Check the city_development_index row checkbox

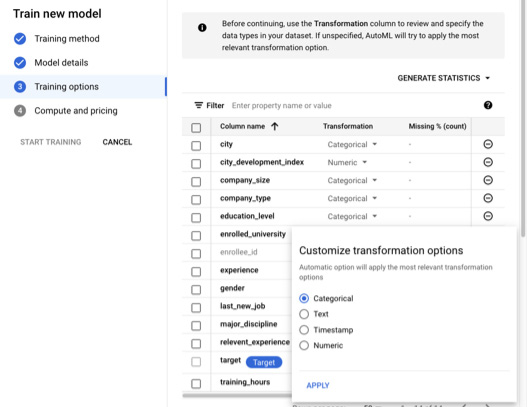pos(196,164)
